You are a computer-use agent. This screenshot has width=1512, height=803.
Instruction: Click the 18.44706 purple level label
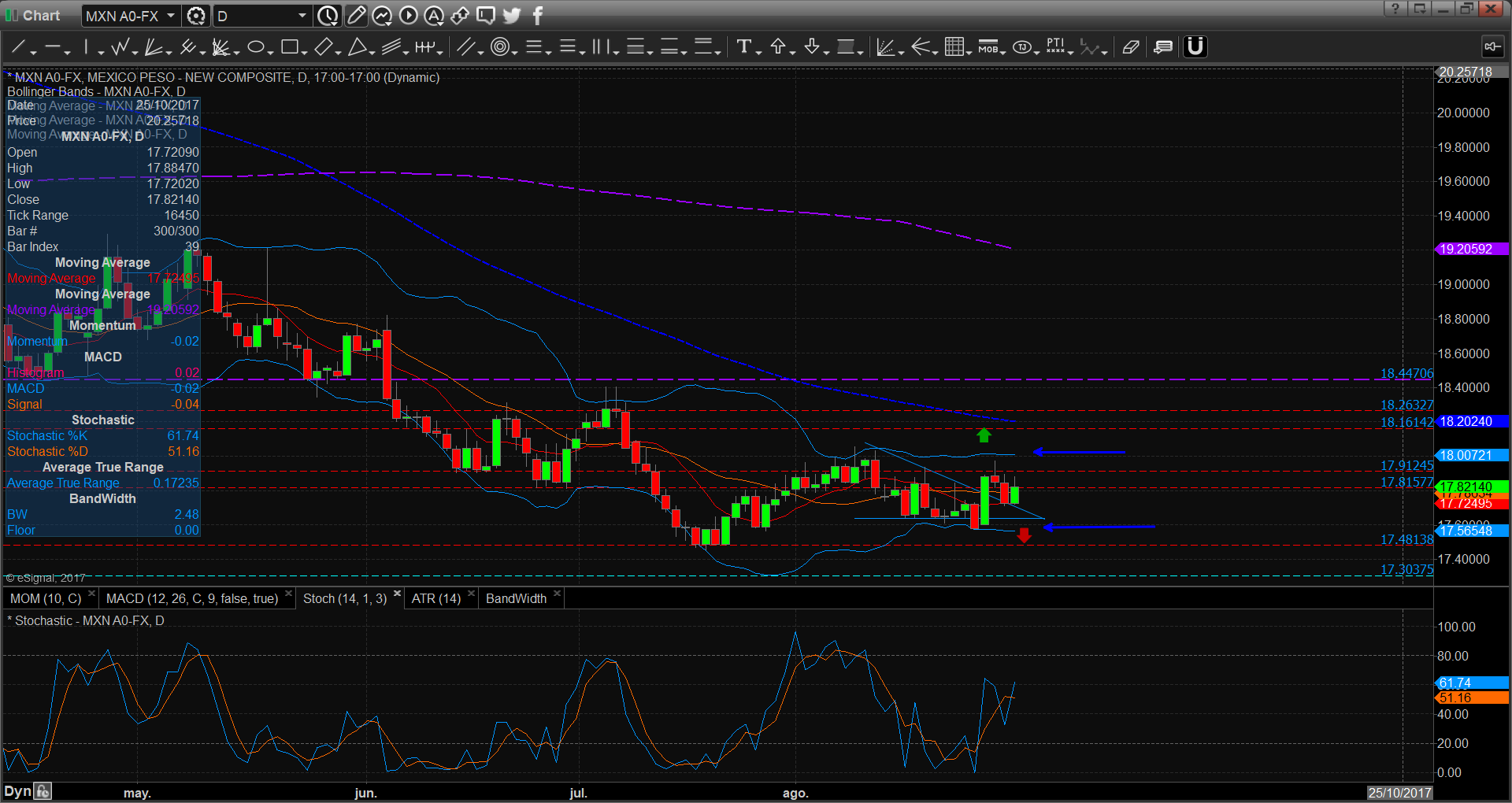point(1406,374)
